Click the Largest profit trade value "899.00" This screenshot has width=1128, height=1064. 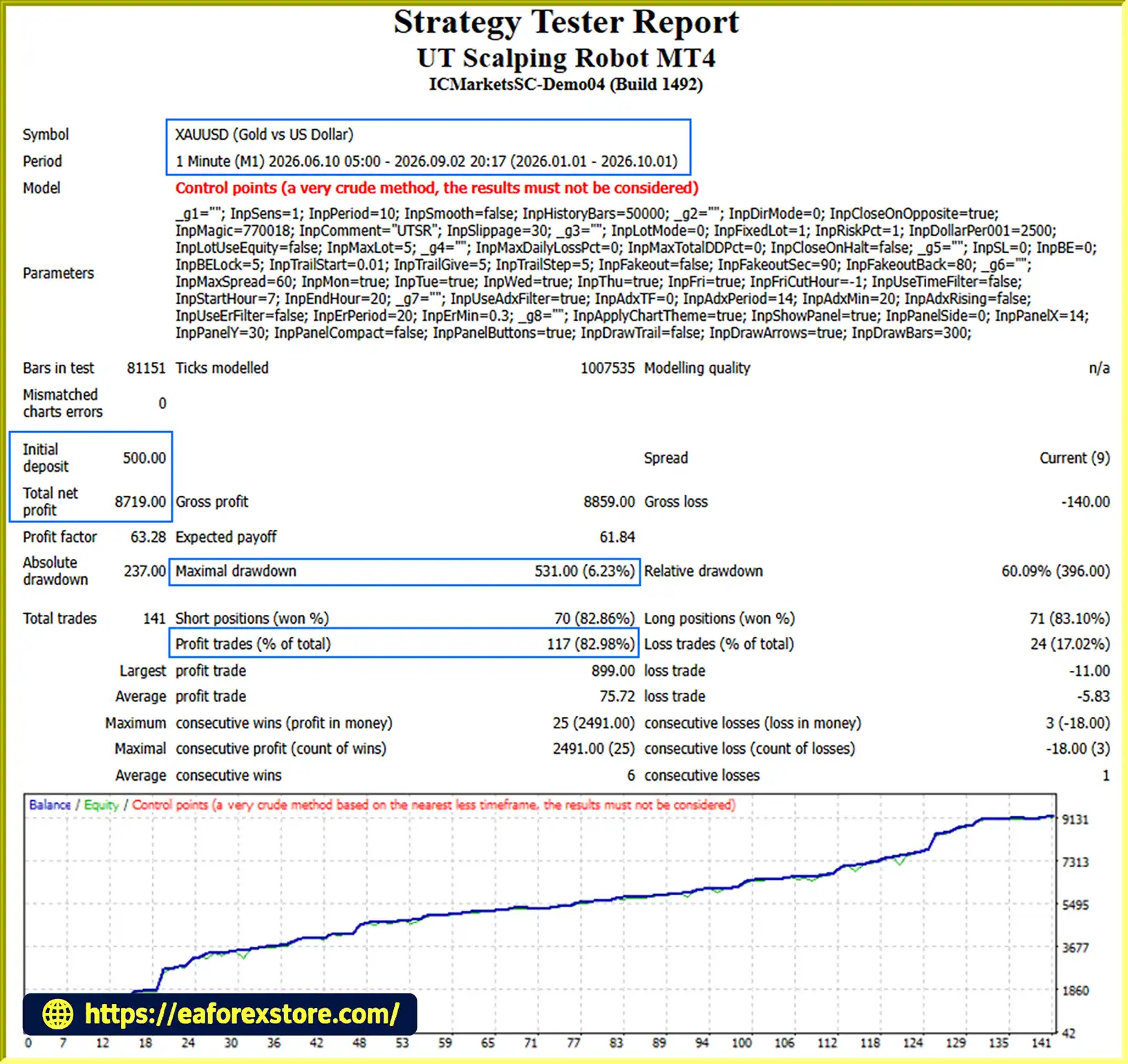(612, 671)
